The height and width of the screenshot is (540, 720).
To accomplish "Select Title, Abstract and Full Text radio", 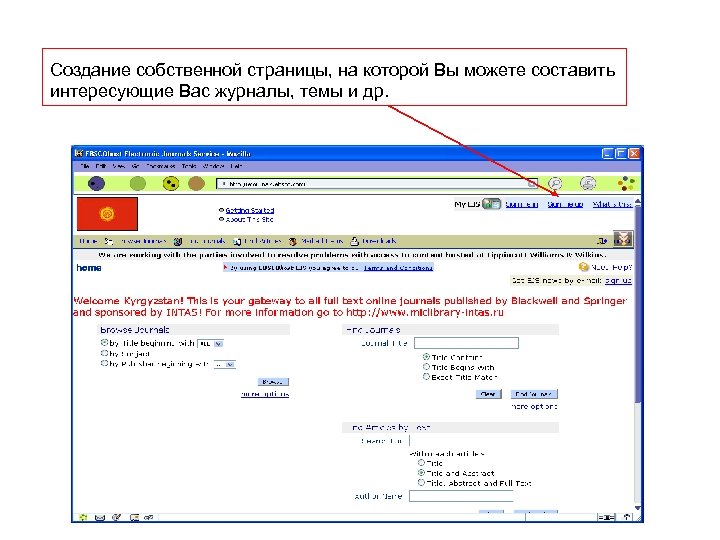I will click(421, 483).
